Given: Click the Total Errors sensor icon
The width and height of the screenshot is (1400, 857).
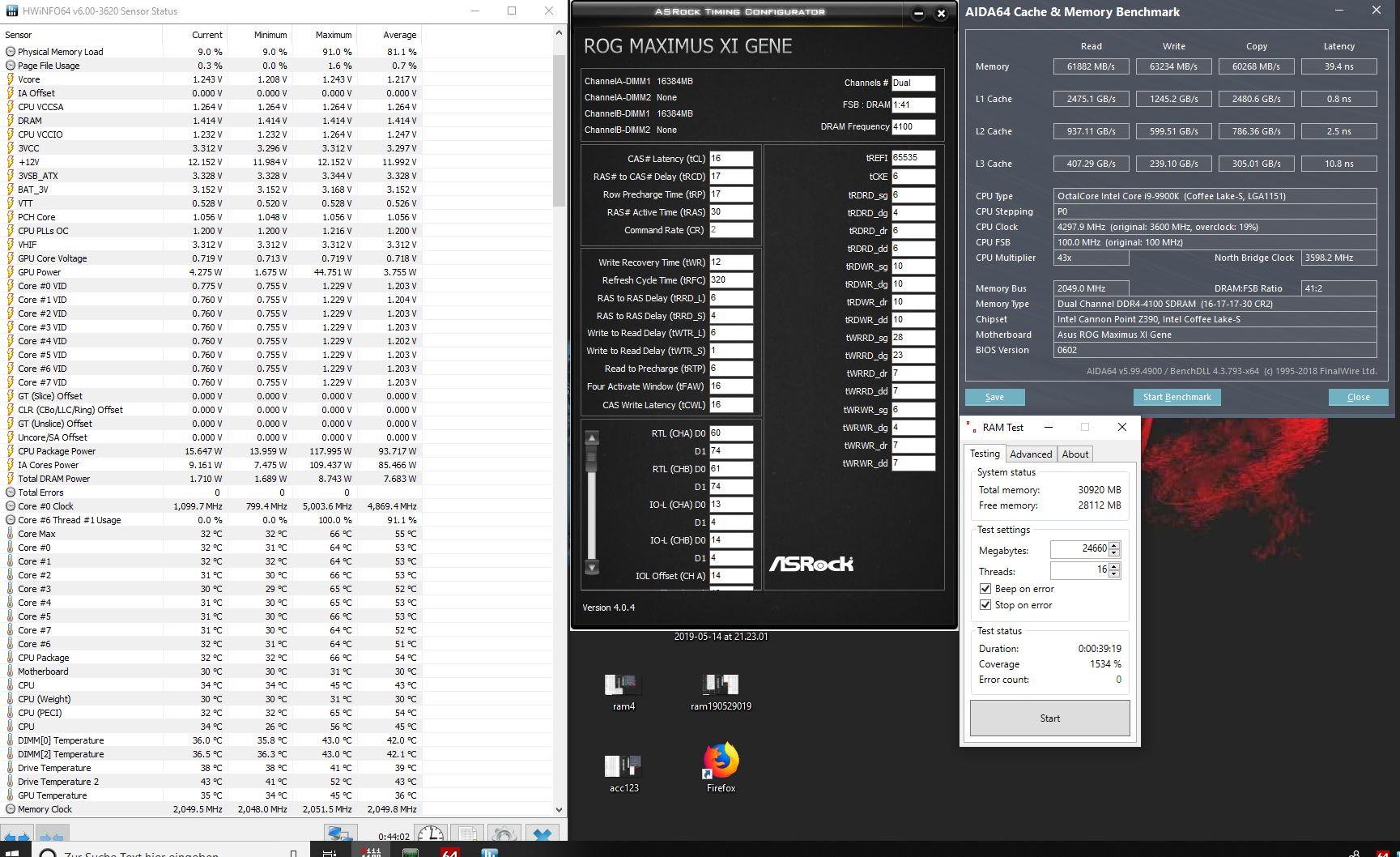Looking at the screenshot, I should [x=11, y=492].
